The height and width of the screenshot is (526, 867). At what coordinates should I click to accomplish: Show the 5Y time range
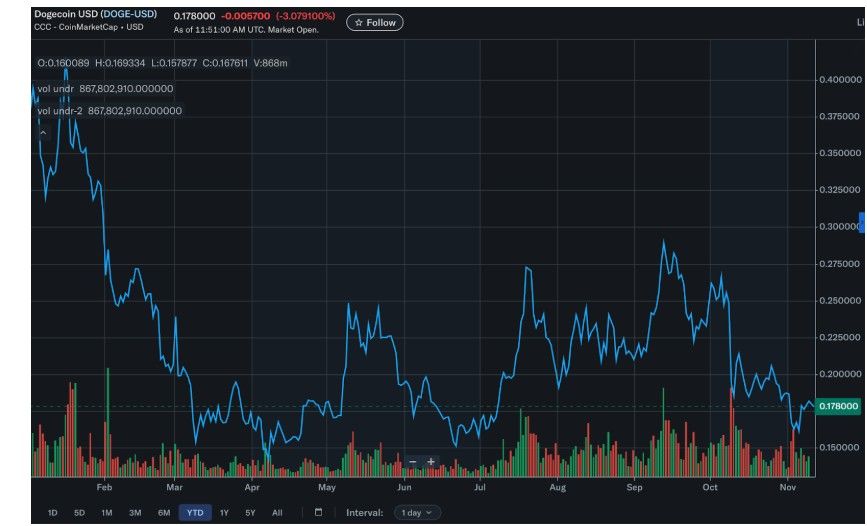tap(250, 512)
